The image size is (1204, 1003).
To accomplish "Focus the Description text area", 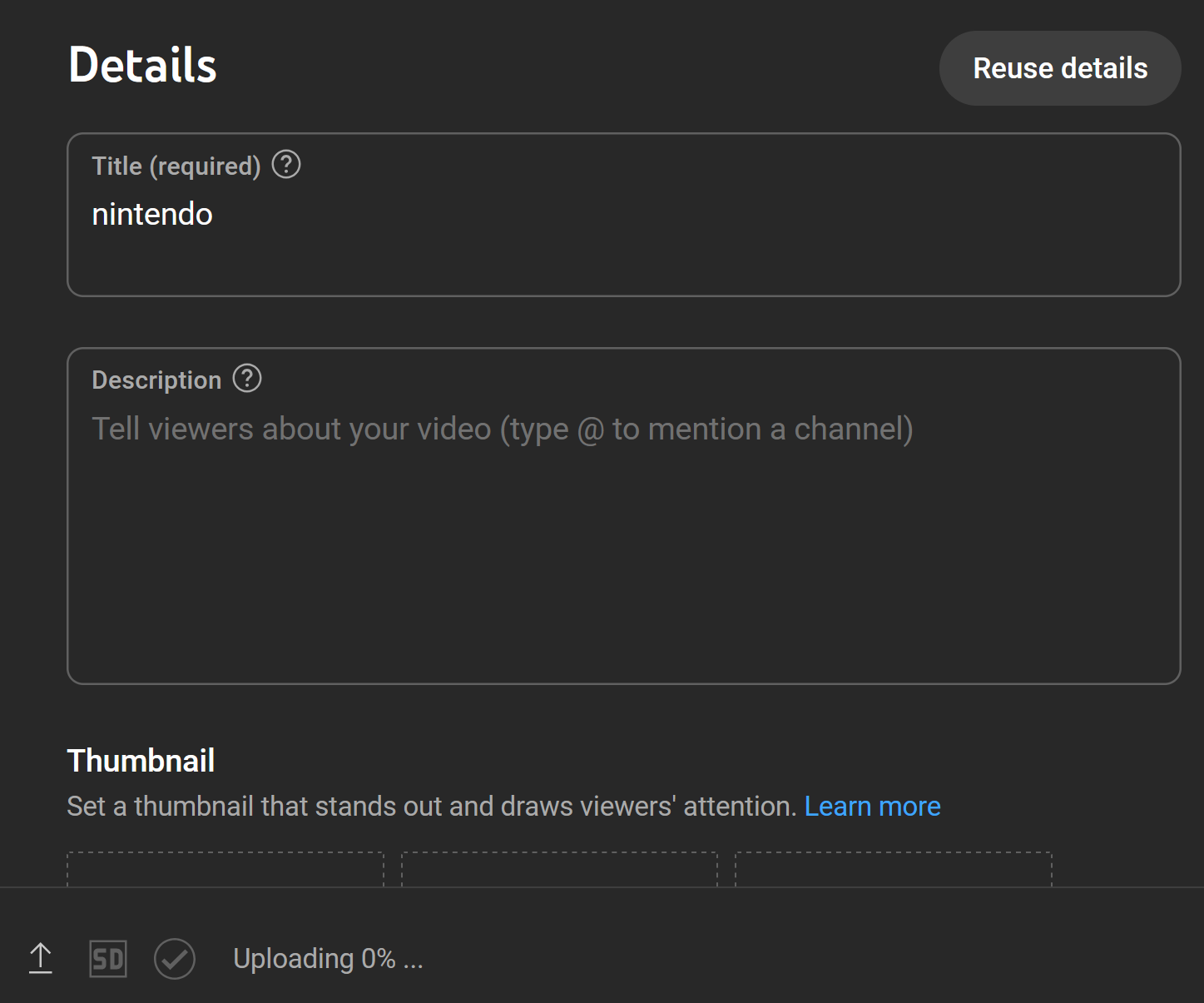I will [x=624, y=516].
